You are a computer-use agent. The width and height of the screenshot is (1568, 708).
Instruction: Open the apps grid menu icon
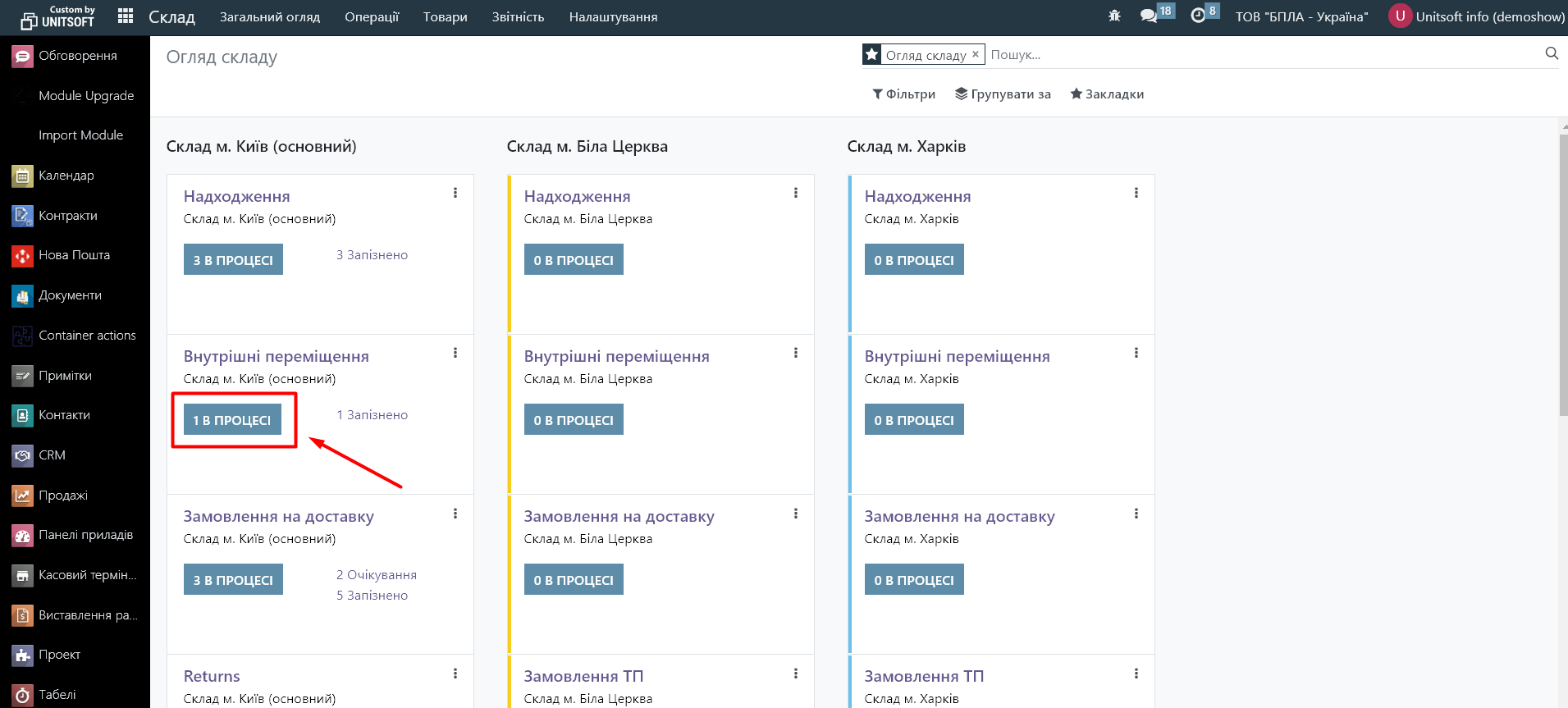coord(126,16)
